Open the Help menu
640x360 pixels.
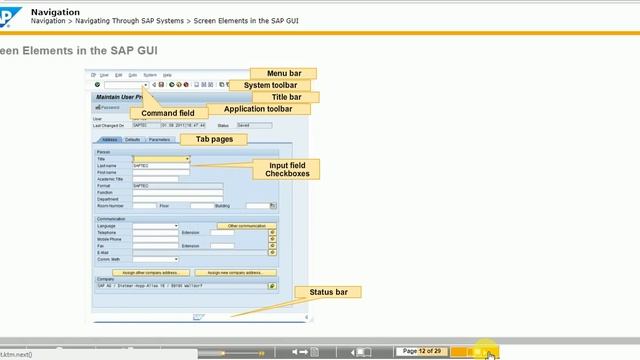(x=167, y=75)
